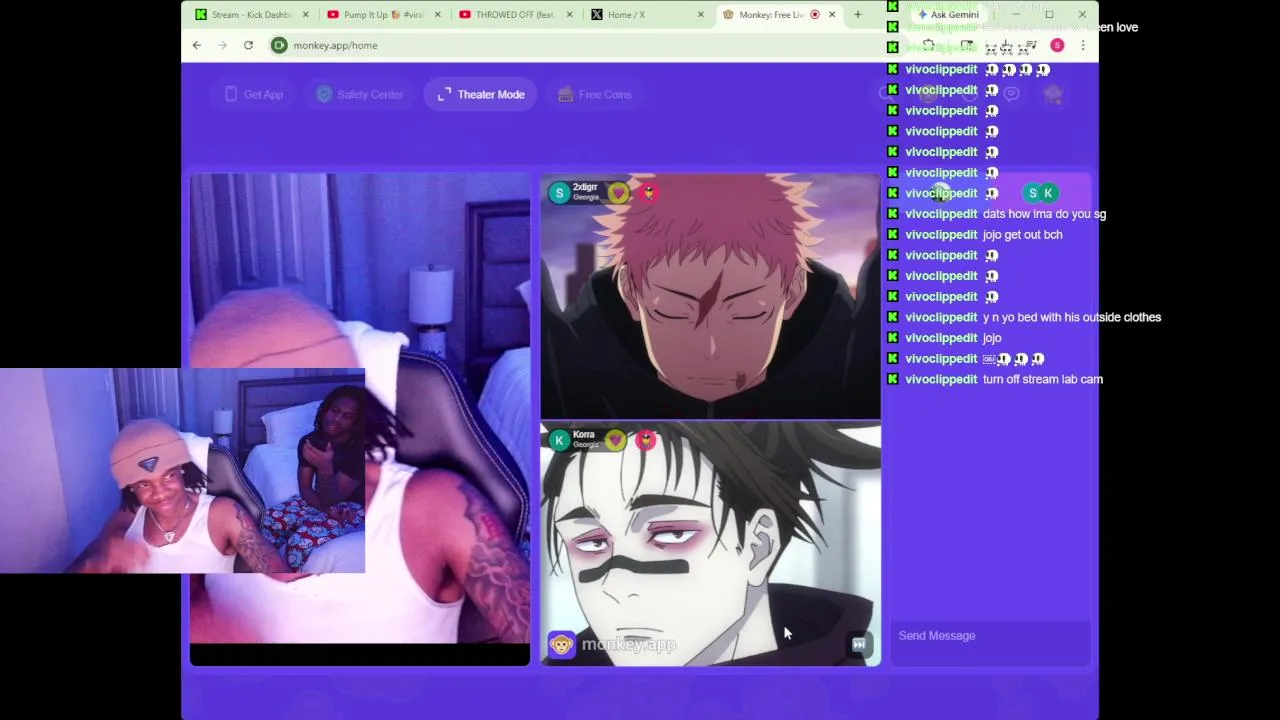Click the browser forward arrow
This screenshot has height=720, width=1280.
click(222, 45)
